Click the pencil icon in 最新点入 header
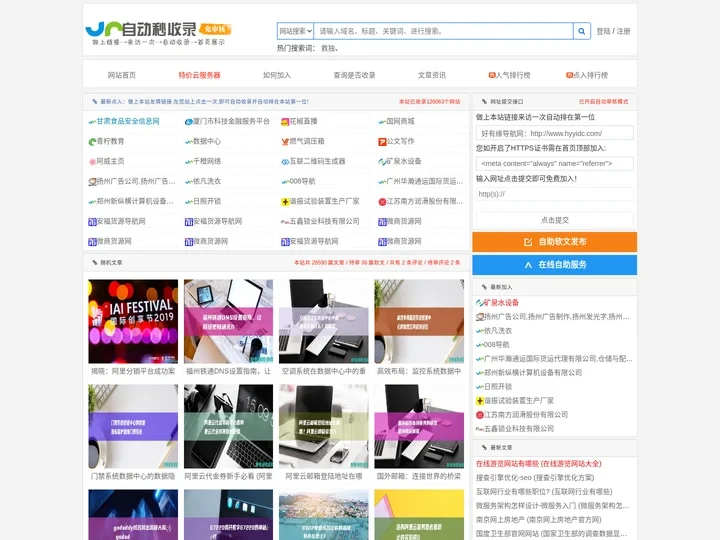720x540 pixels. coord(95,101)
